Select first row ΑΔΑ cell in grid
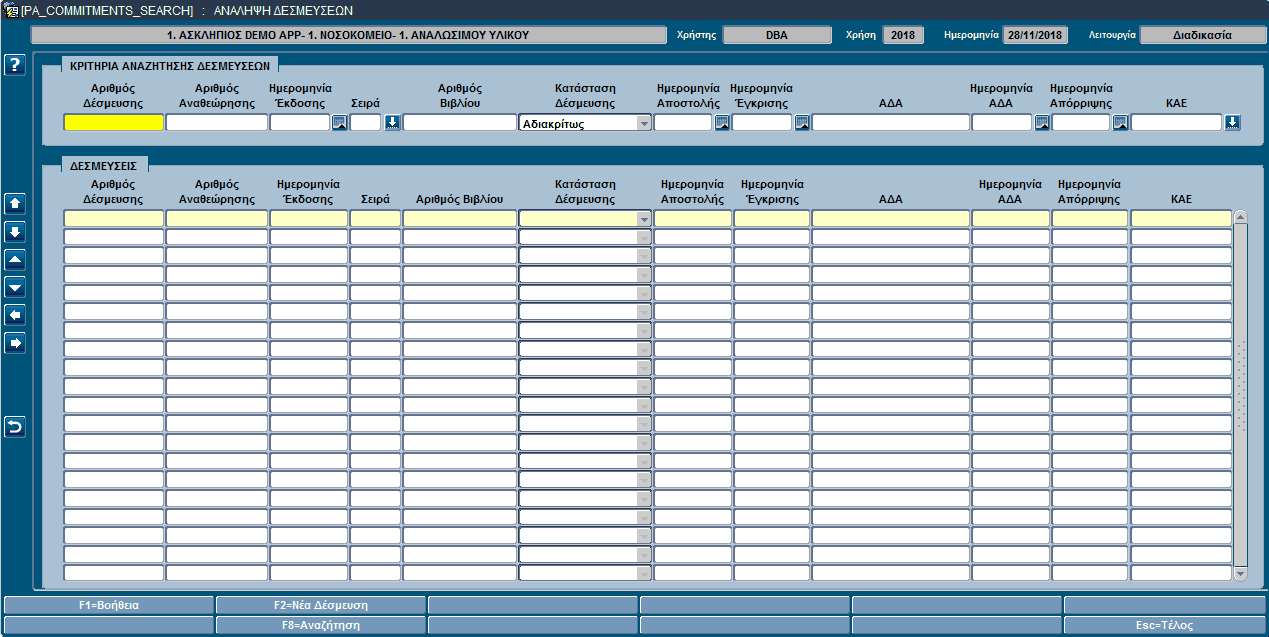Viewport: 1269px width, 637px height. [891, 218]
